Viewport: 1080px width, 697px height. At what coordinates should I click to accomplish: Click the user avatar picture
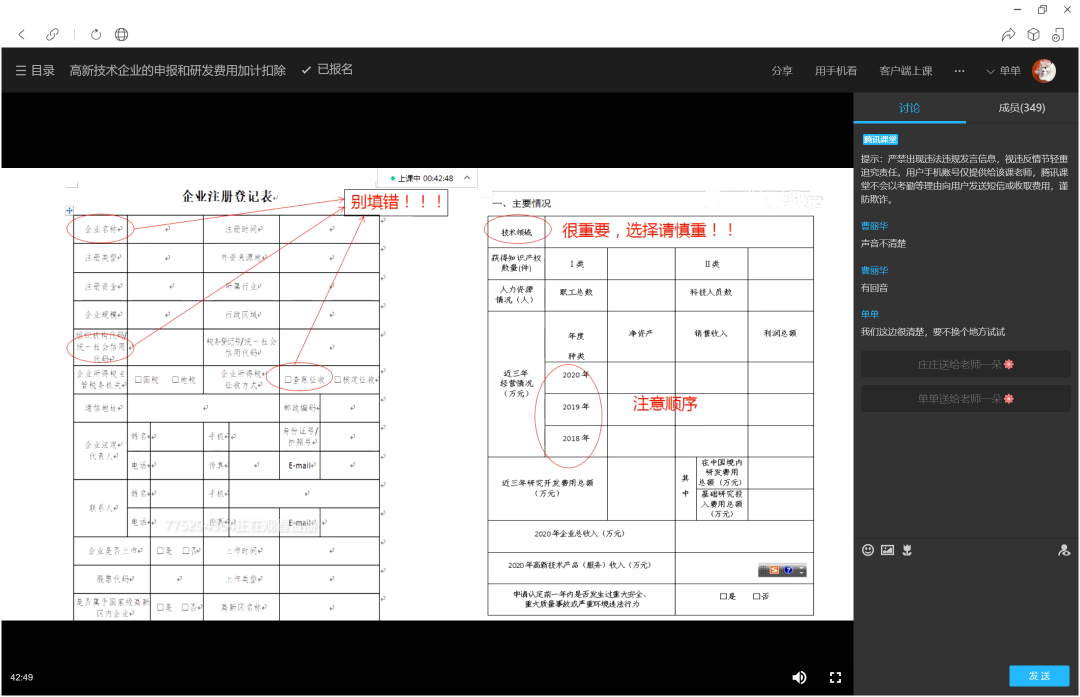[x=1044, y=70]
